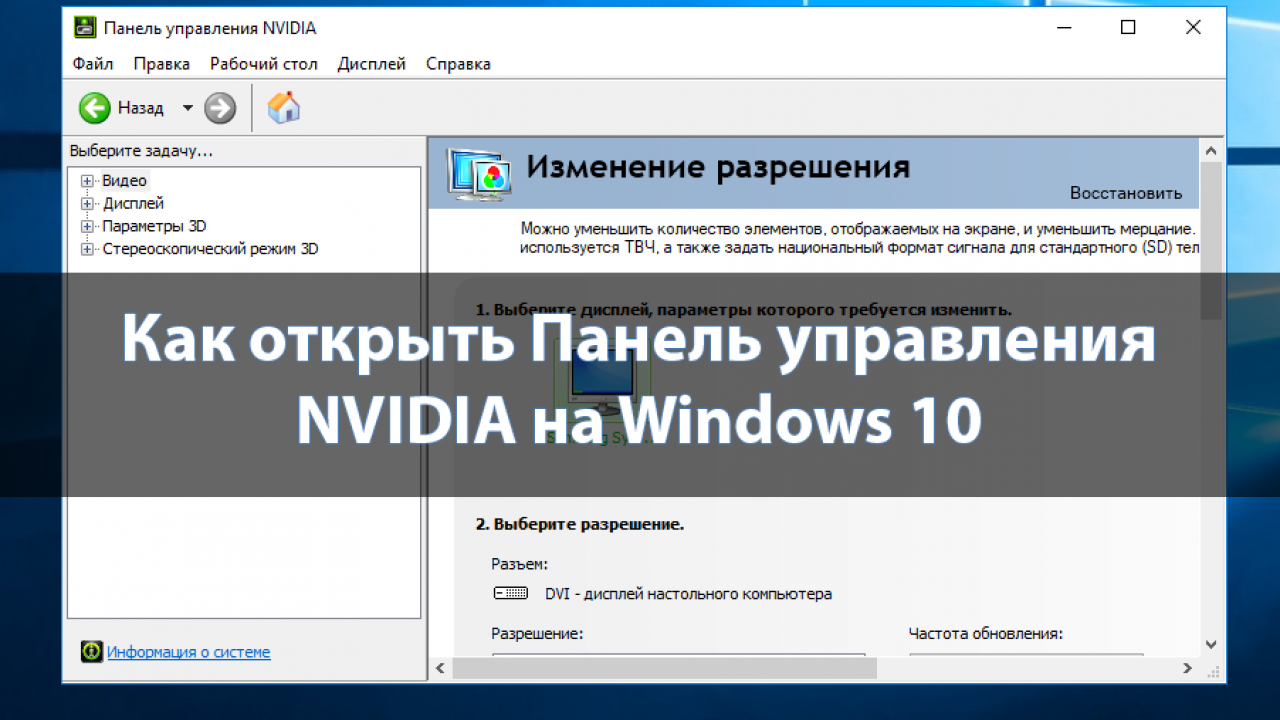This screenshot has width=1280, height=720.
Task: Open the Home page house icon
Action: pos(284,107)
